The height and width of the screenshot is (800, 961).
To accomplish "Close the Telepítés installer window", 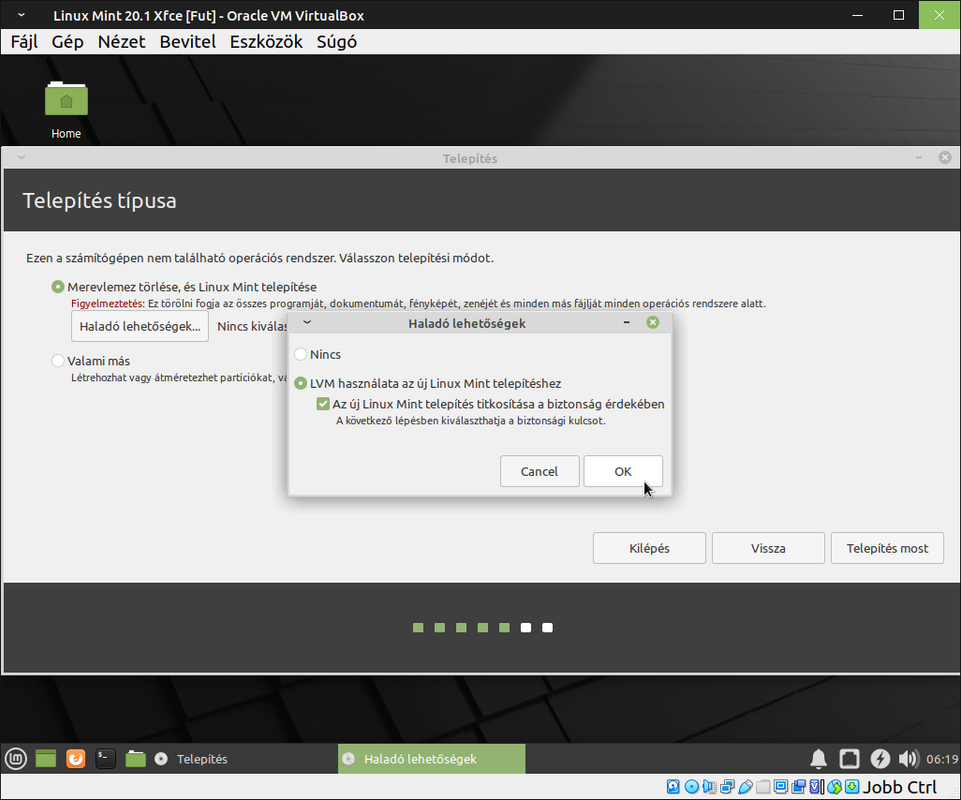I will [x=945, y=158].
